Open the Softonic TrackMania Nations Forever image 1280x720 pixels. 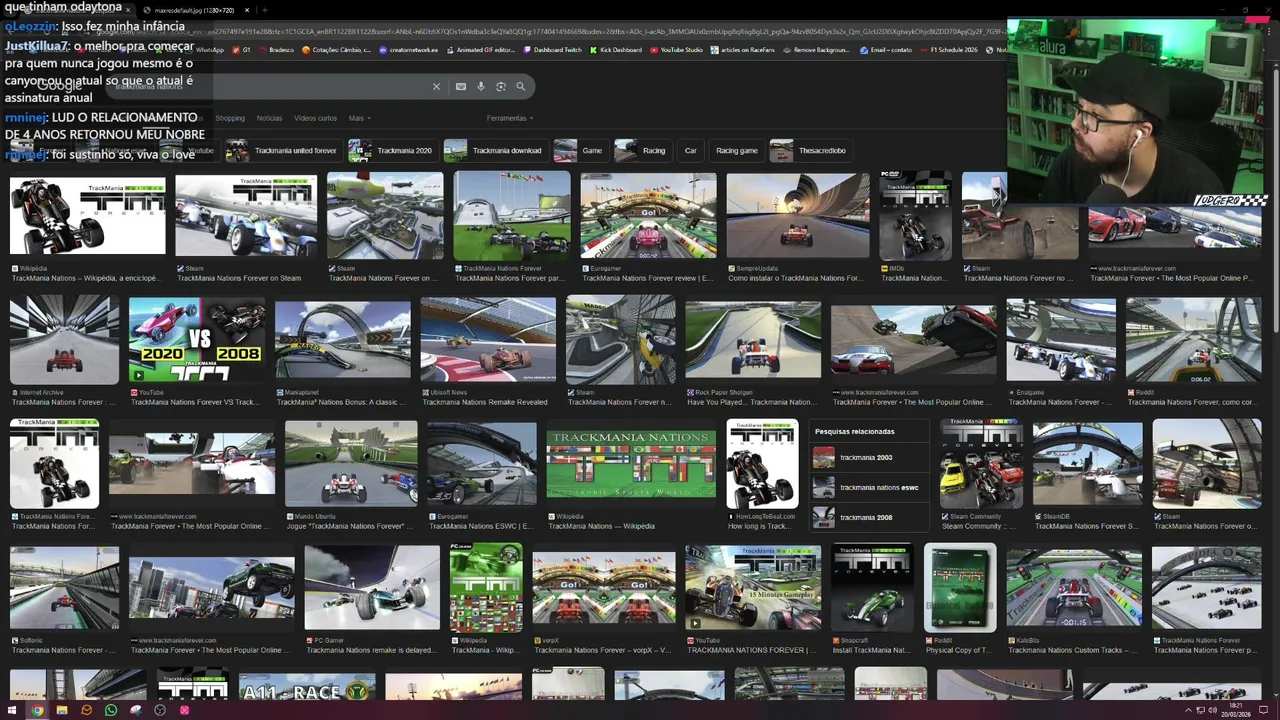pyautogui.click(x=64, y=587)
